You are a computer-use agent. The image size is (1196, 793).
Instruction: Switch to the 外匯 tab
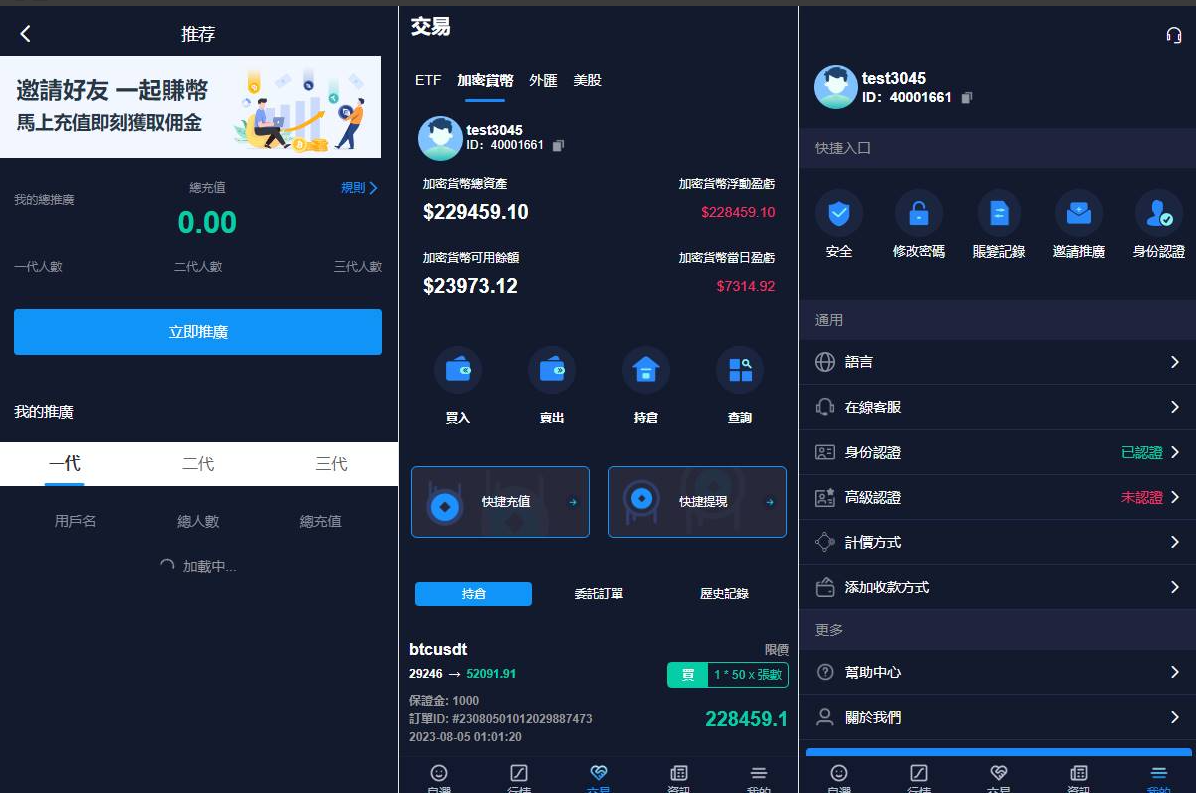[x=543, y=80]
